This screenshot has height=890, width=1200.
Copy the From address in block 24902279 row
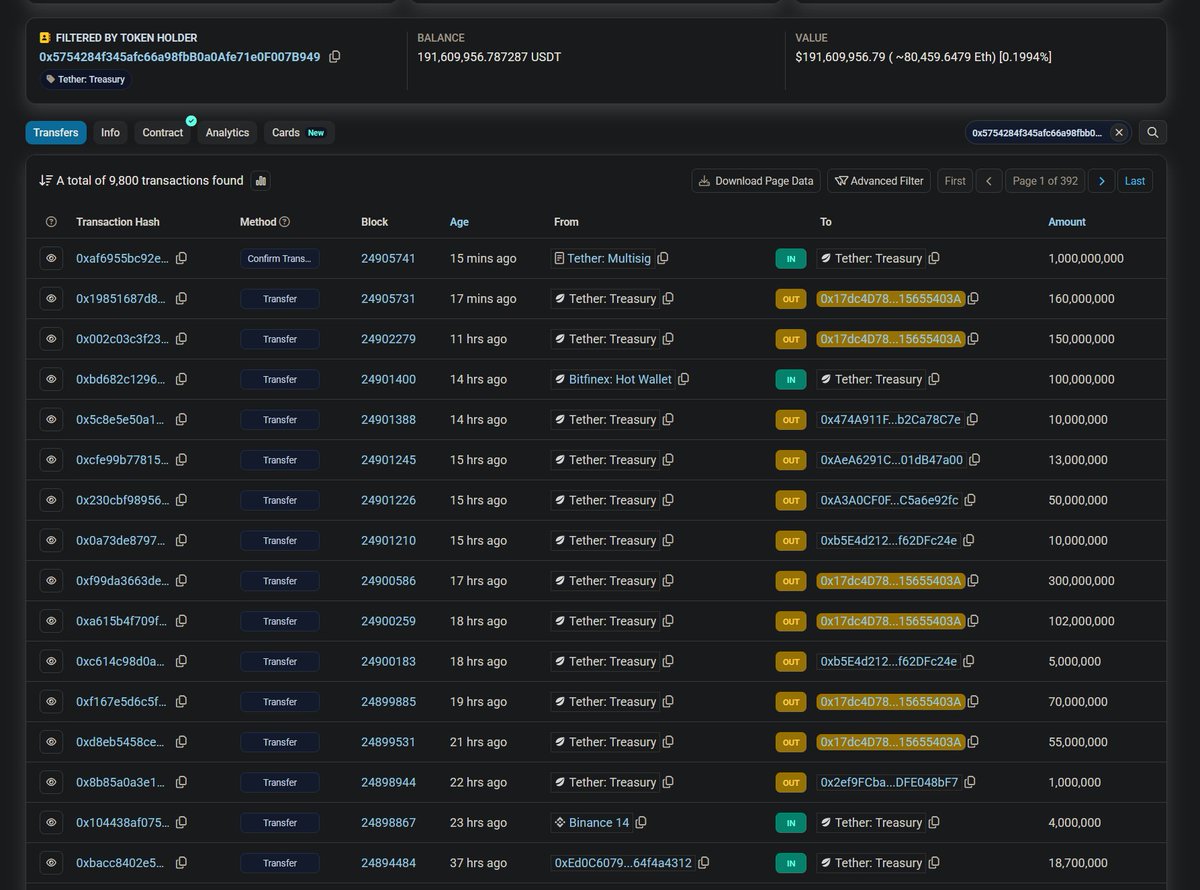[x=668, y=339]
